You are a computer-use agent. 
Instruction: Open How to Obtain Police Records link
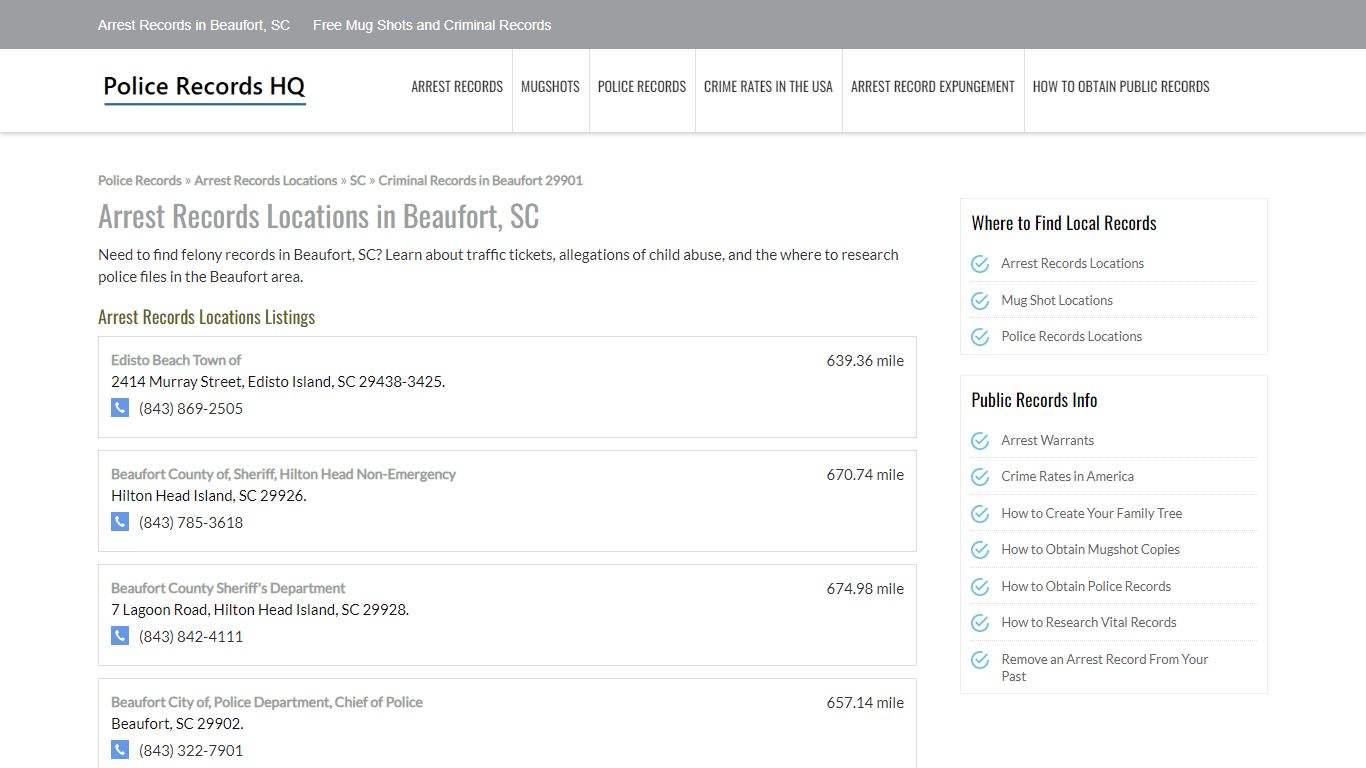(1086, 587)
